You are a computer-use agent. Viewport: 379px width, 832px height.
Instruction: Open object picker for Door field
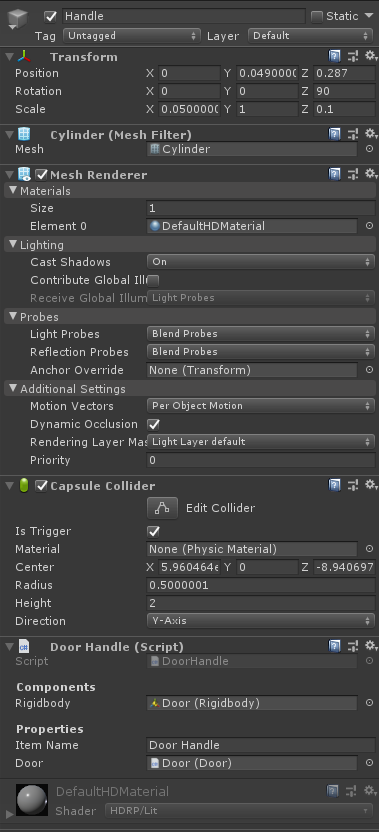tap(369, 763)
